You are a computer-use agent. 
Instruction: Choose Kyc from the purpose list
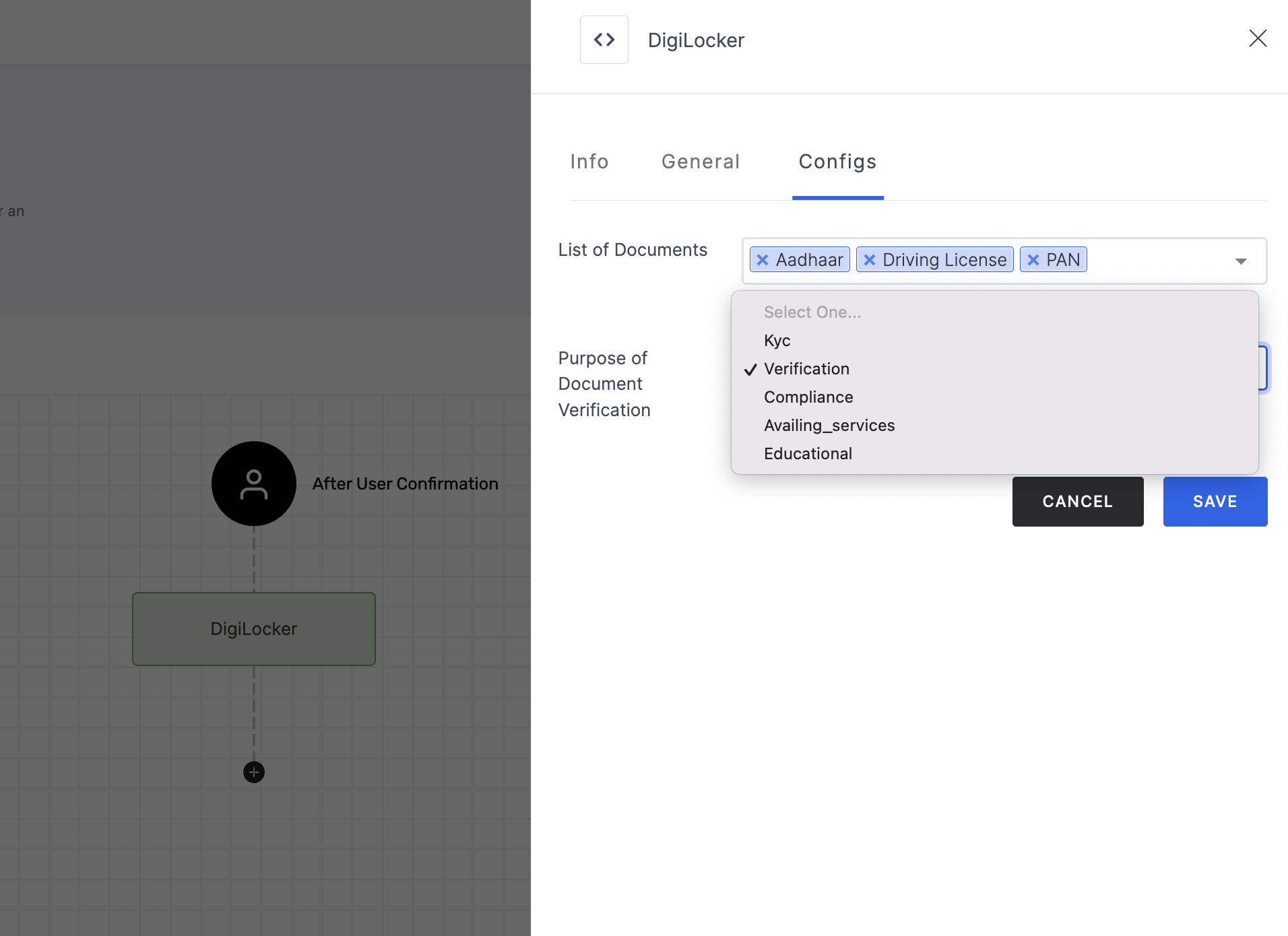tap(994, 341)
